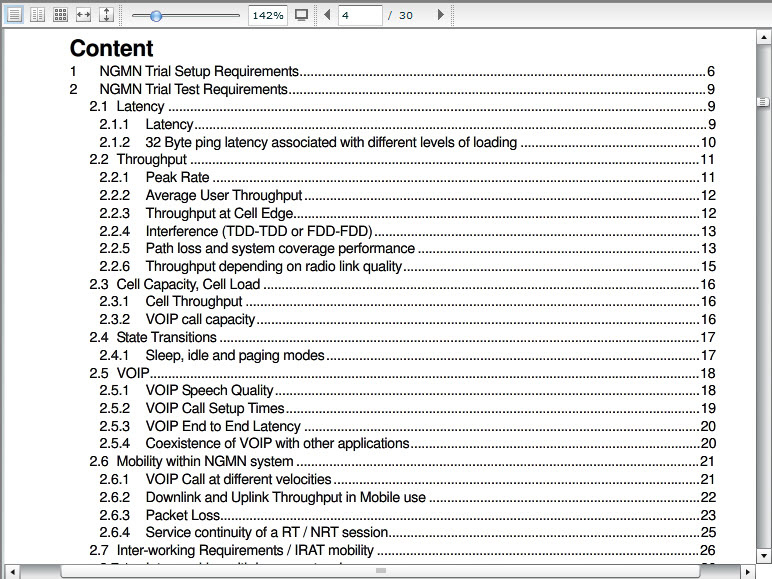Adjust the zoom slider handle

(x=156, y=16)
